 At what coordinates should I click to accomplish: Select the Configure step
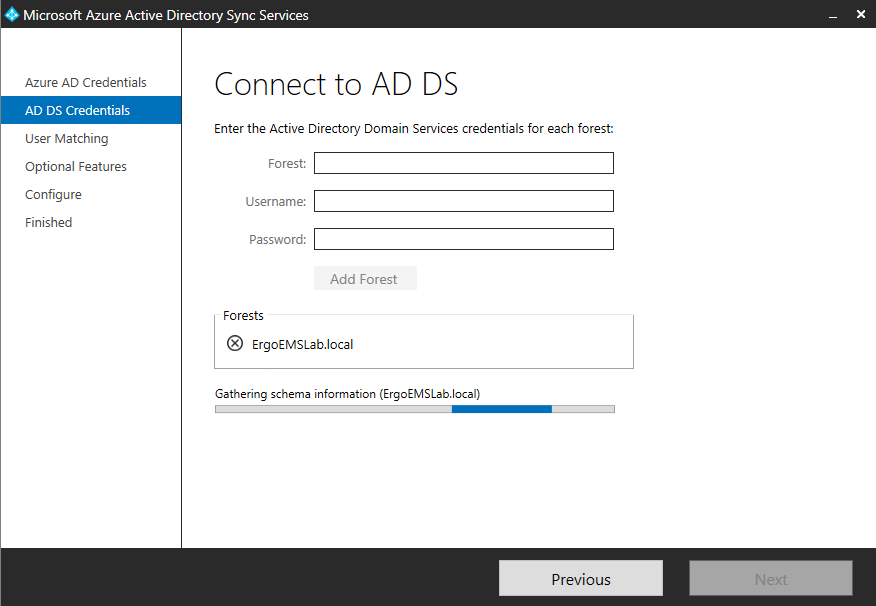[x=53, y=194]
